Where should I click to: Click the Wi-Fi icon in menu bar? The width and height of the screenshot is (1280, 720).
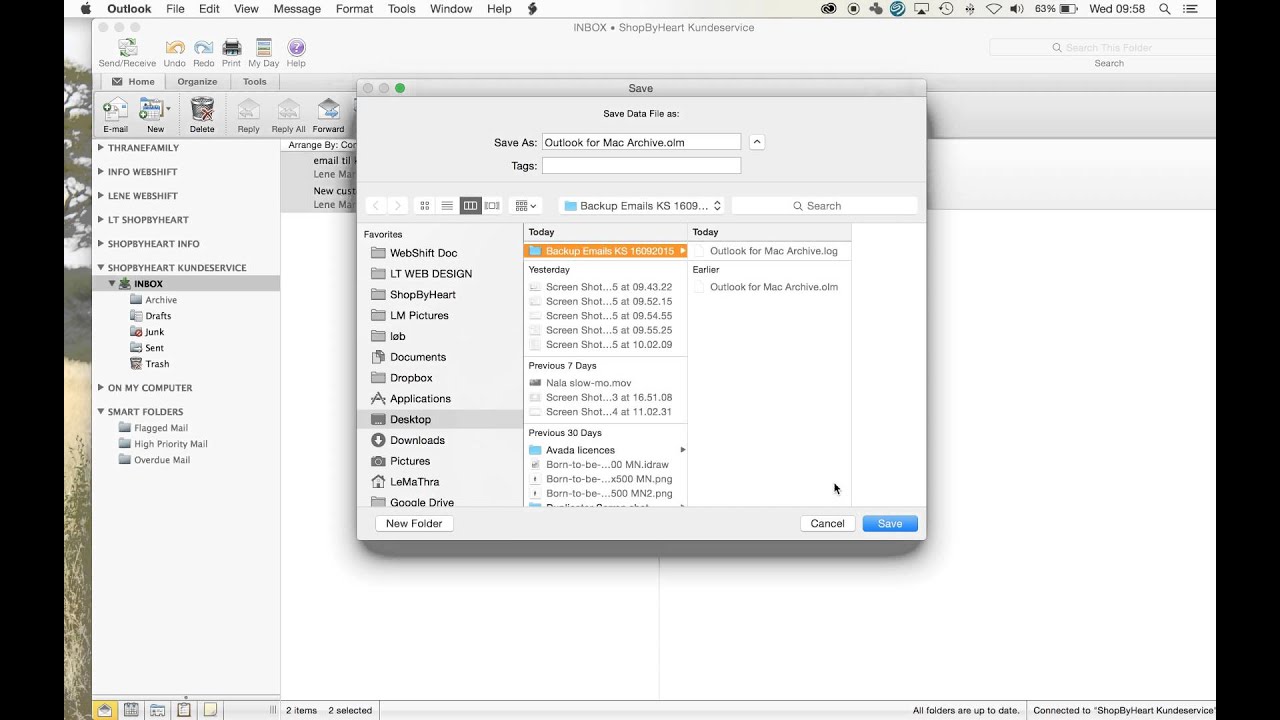tap(993, 9)
